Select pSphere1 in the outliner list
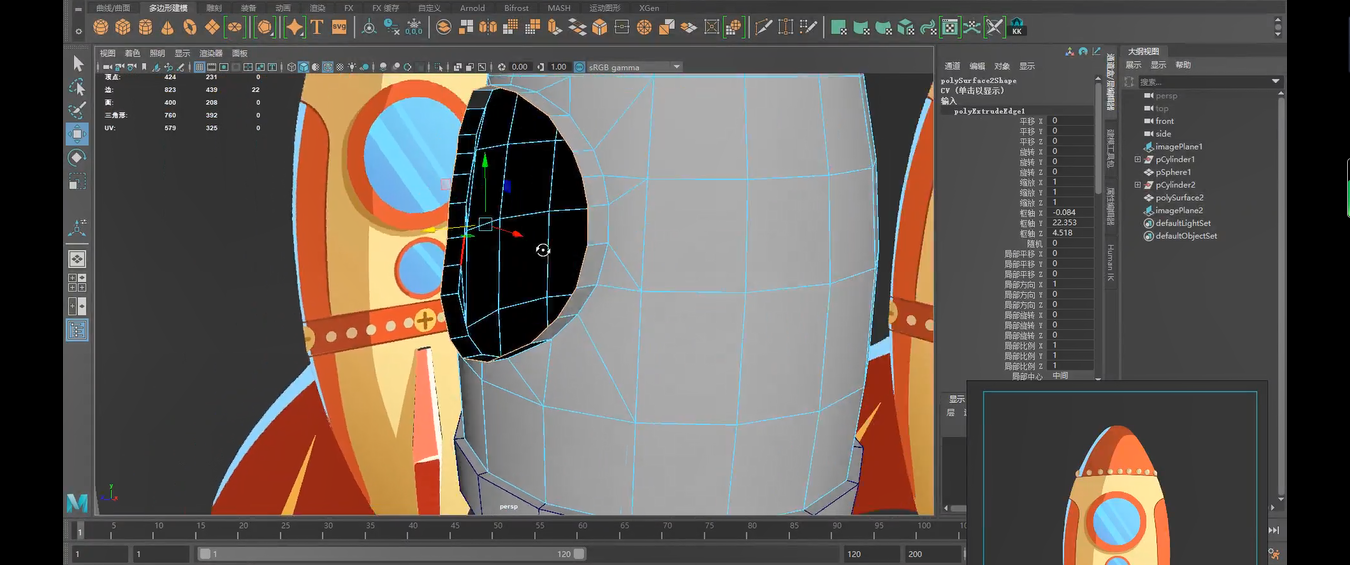The width and height of the screenshot is (1350, 565). (x=1173, y=172)
